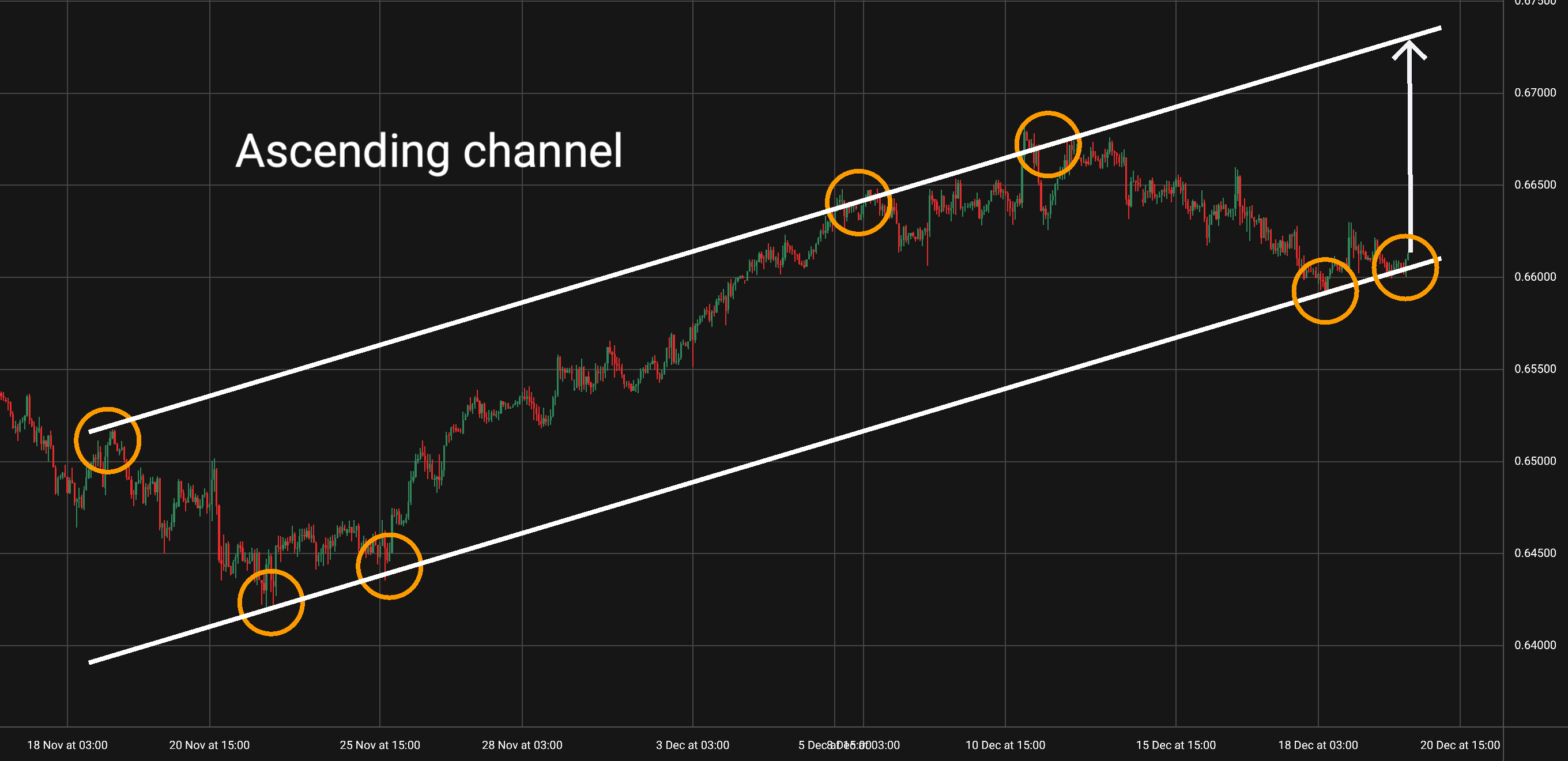This screenshot has width=1568, height=761.
Task: Click the orange circle above 25 Nov label
Action: click(389, 566)
